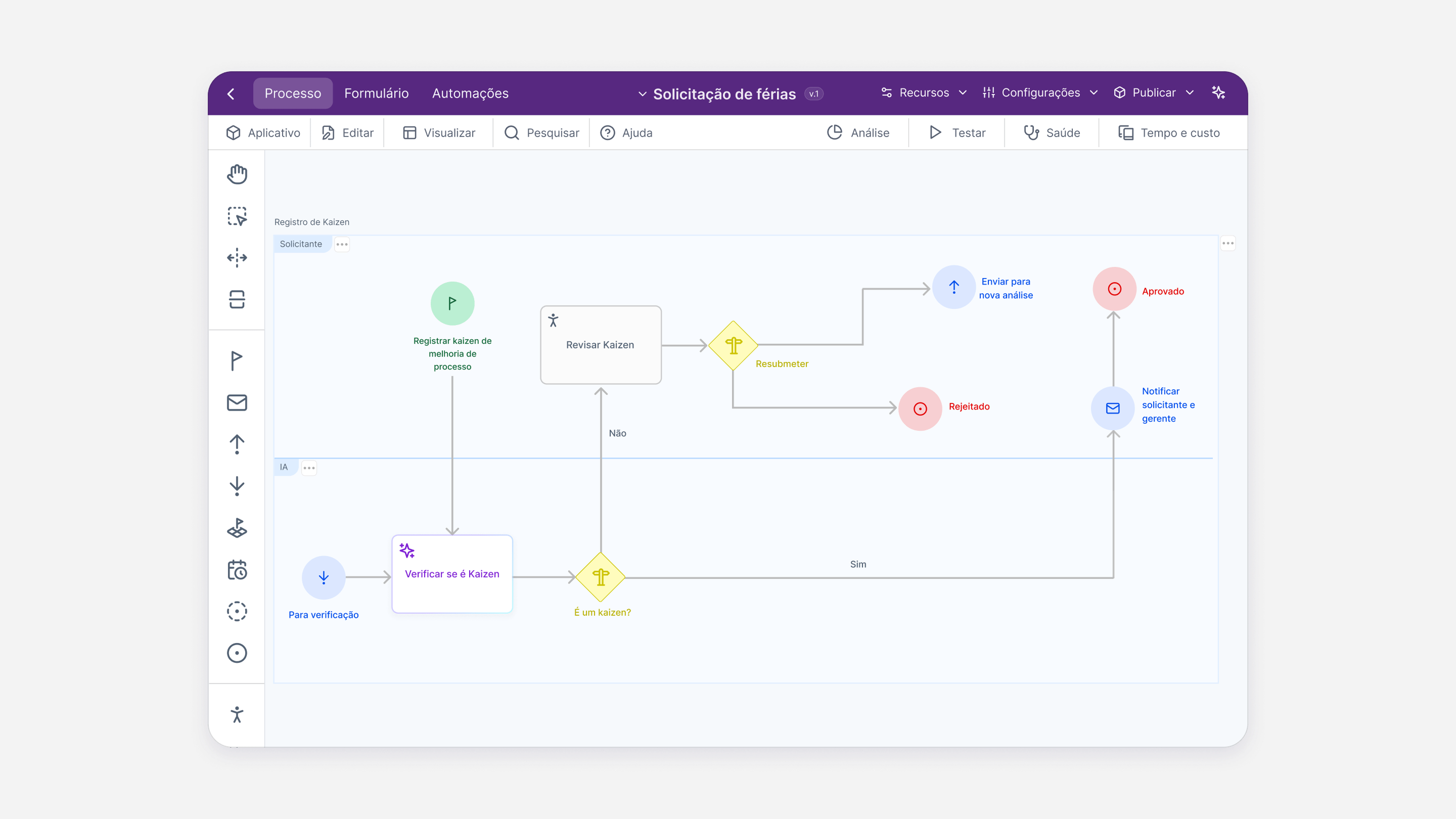Click the Para verificação down-arrow node

[x=324, y=578]
